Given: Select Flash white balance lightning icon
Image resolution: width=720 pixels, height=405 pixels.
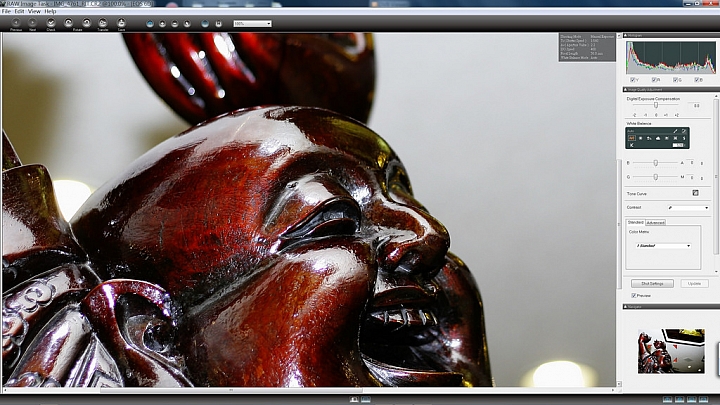Looking at the screenshot, I should click(x=684, y=138).
